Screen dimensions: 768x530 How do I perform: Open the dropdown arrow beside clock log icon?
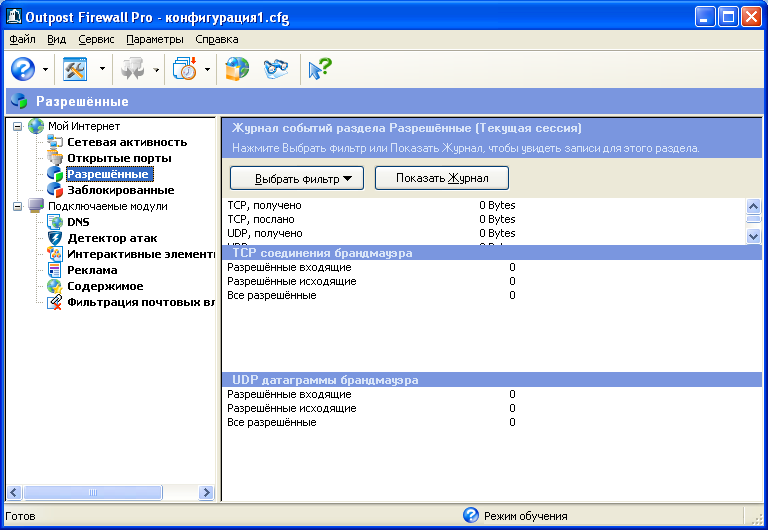tap(207, 70)
